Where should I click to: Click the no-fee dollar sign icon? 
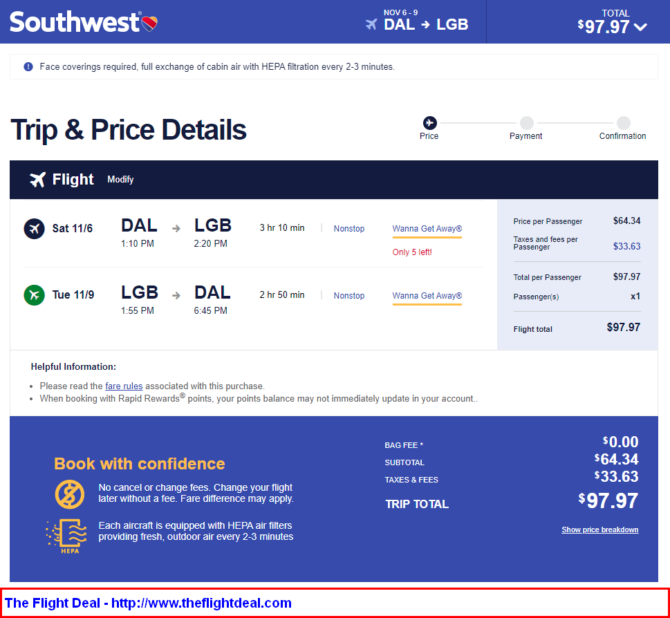70,494
